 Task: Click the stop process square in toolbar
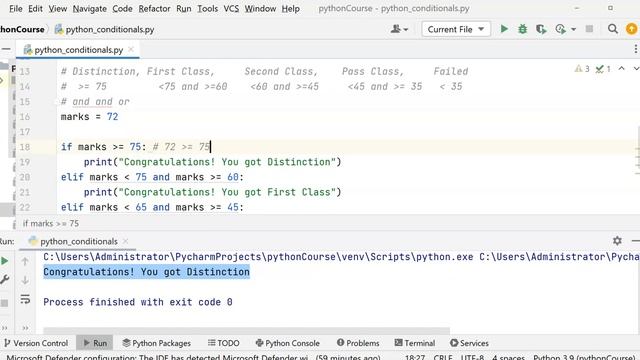[x=589, y=29]
